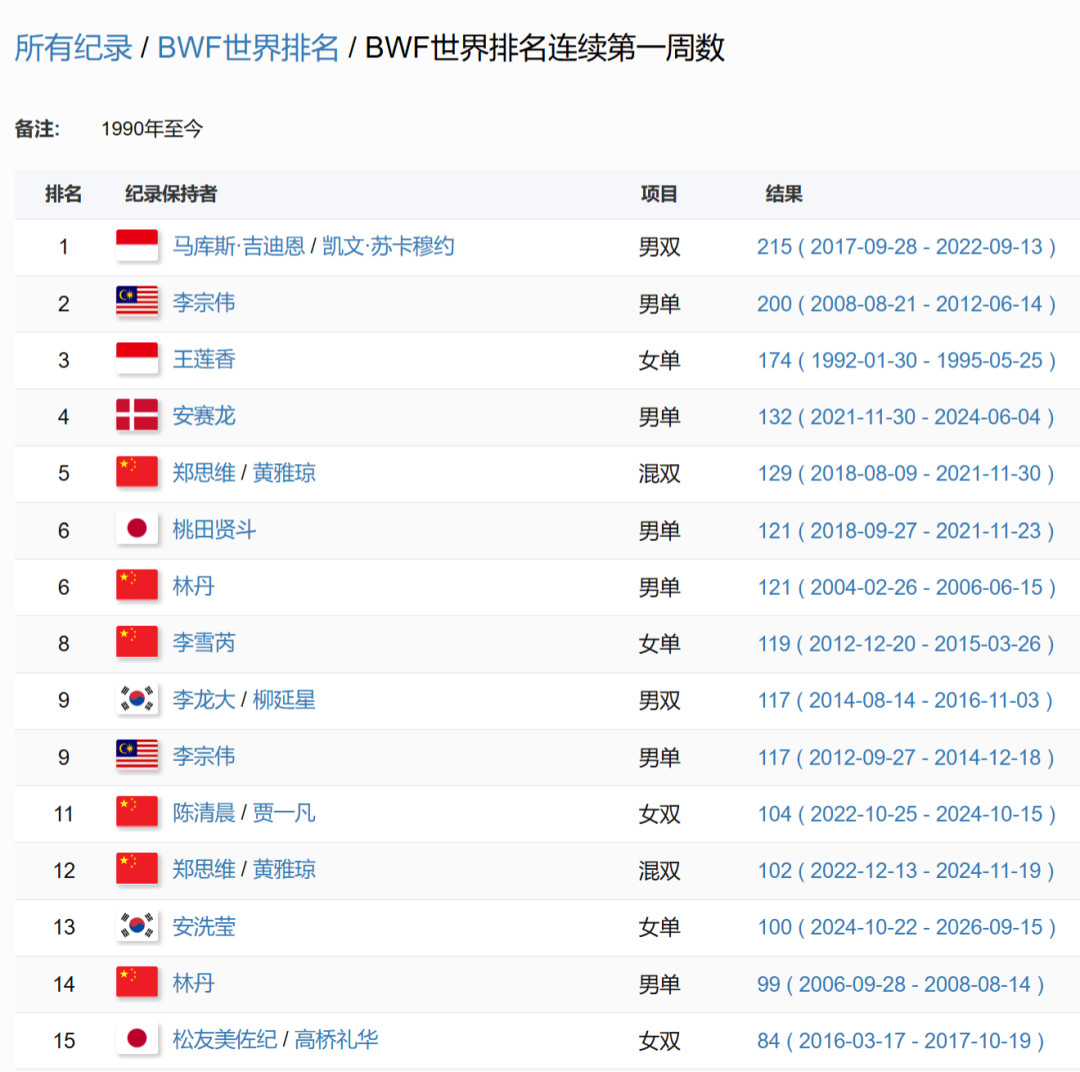Click the Japan flag beside 松友美佐纪
Viewport: 1080px width, 1072px height.
(x=137, y=1040)
